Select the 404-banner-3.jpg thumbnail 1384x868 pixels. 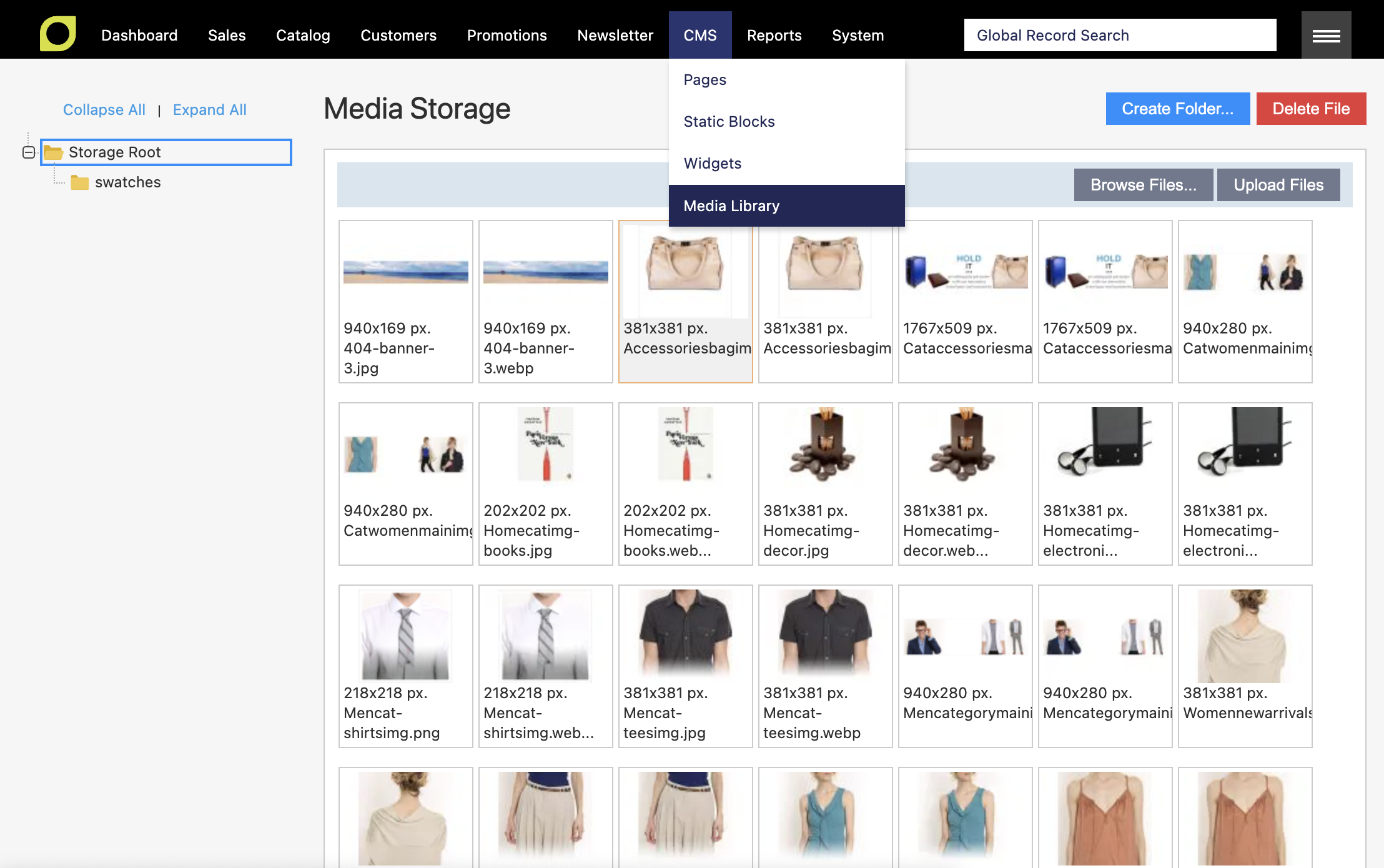pyautogui.click(x=406, y=301)
